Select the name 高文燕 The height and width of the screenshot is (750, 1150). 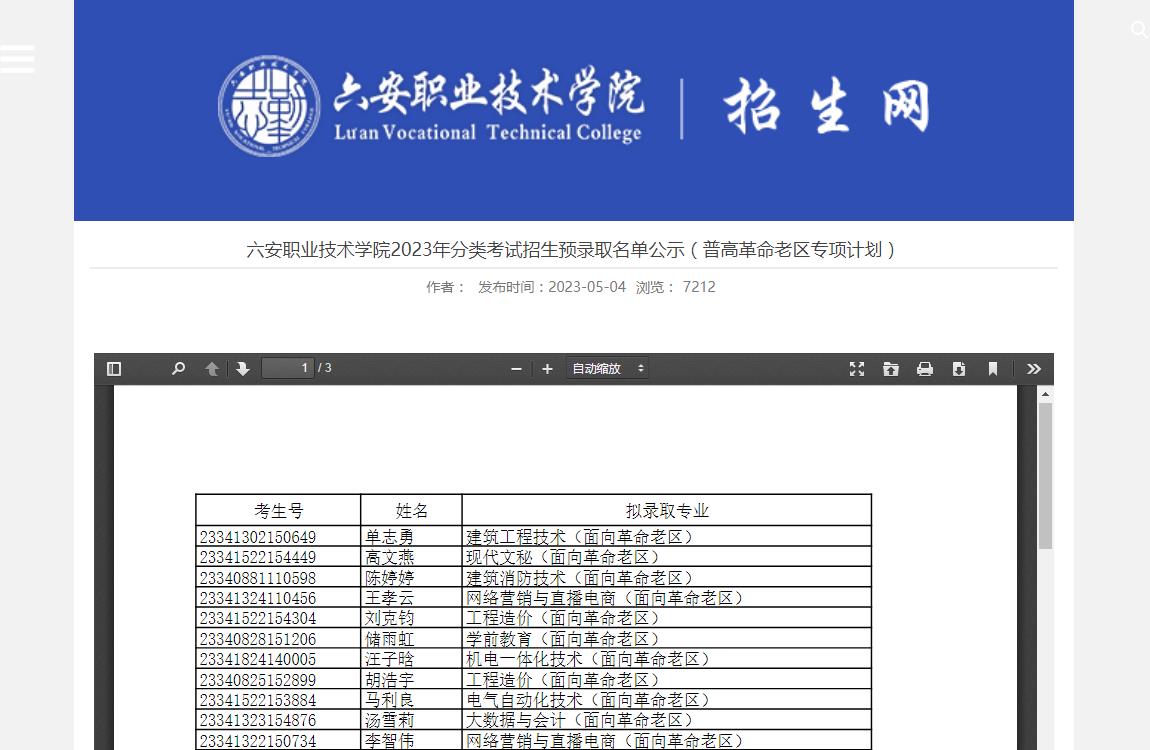click(389, 557)
